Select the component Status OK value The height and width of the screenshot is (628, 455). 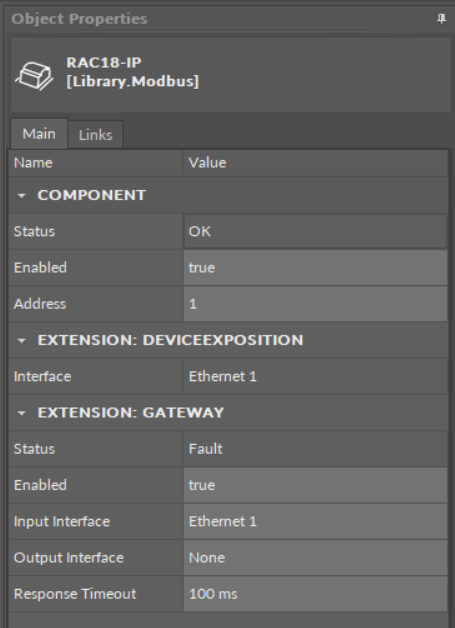(x=315, y=231)
